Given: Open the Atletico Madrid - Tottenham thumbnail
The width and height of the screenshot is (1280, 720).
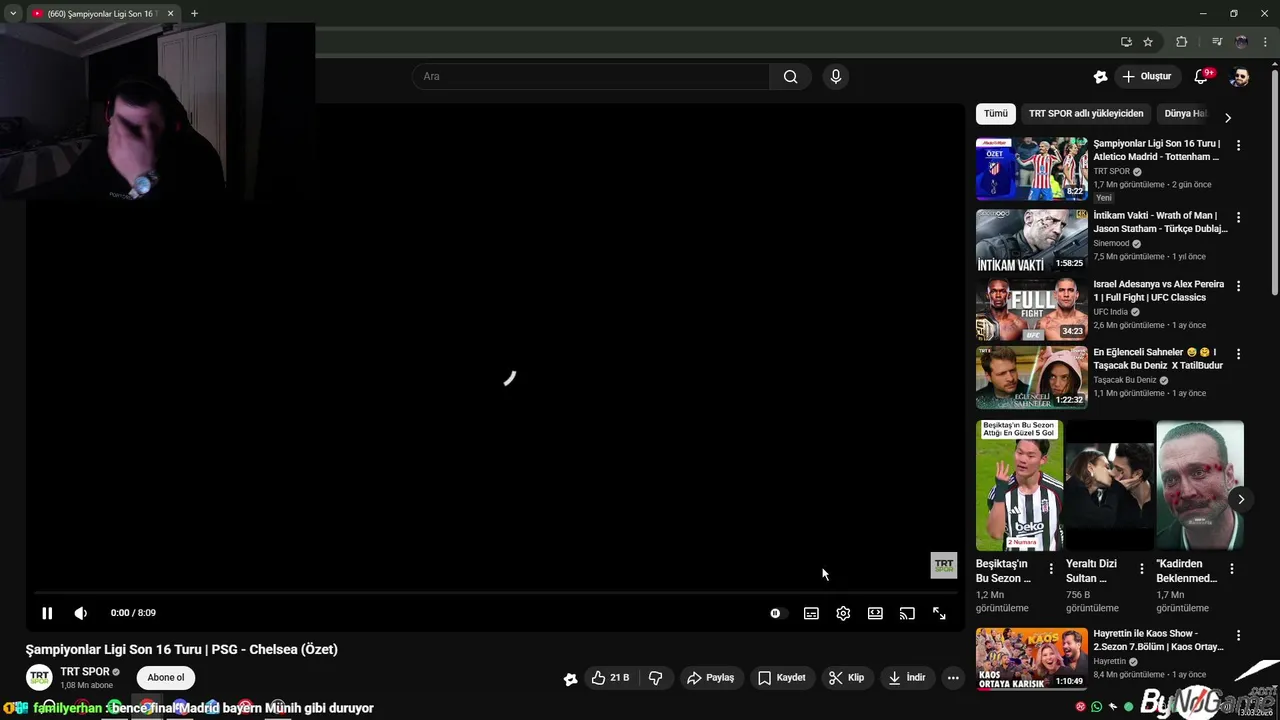Looking at the screenshot, I should click(x=1031, y=169).
